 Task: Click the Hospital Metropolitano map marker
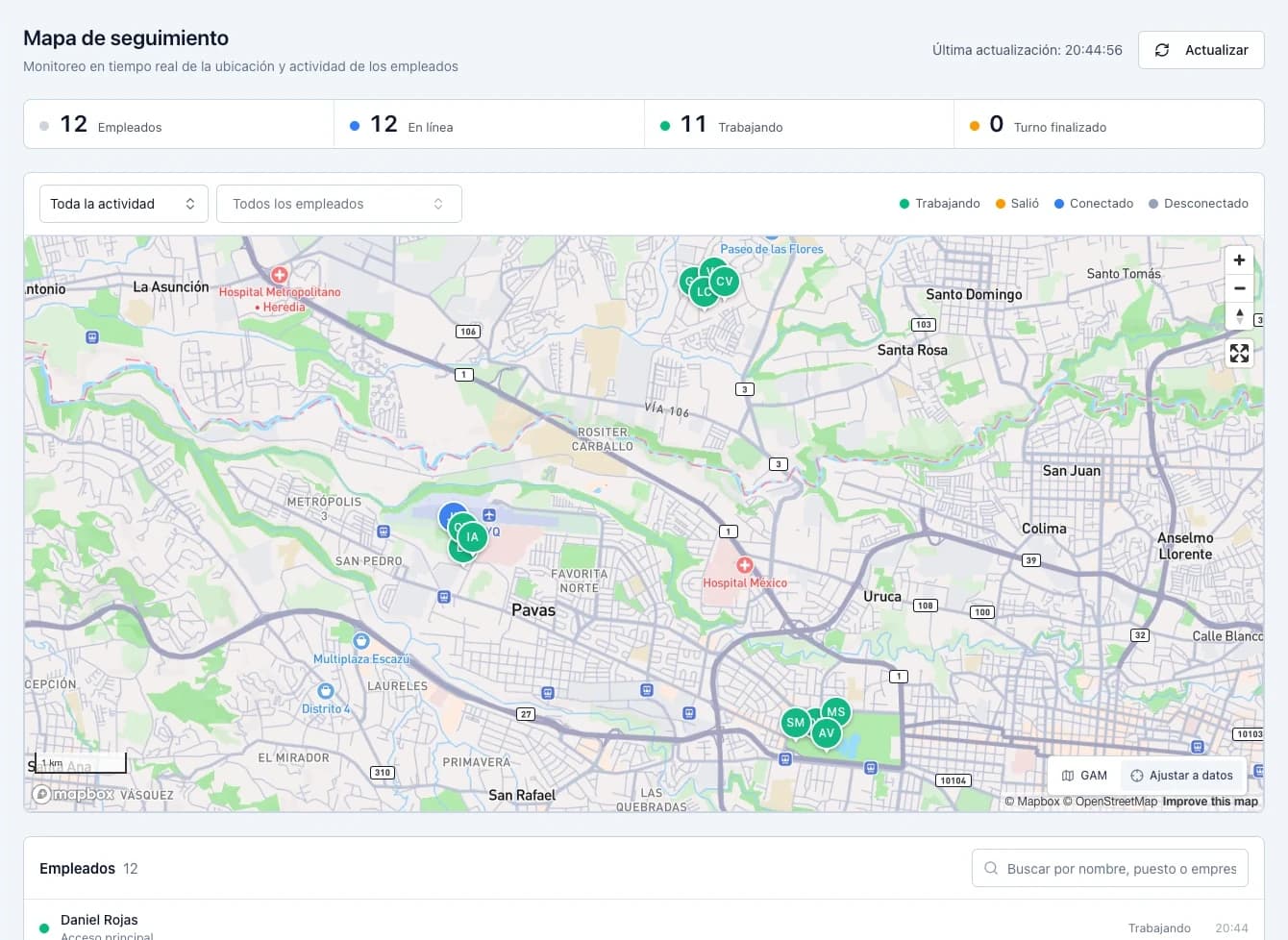coord(280,275)
